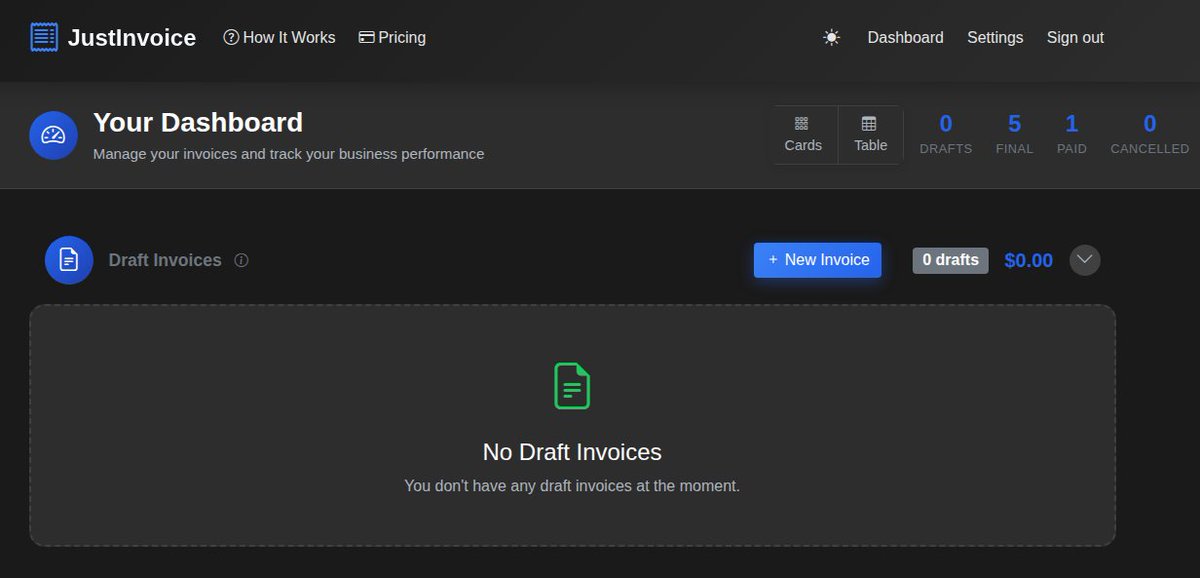Toggle light mode with the sun icon
Image resolution: width=1200 pixels, height=578 pixels.
click(831, 37)
